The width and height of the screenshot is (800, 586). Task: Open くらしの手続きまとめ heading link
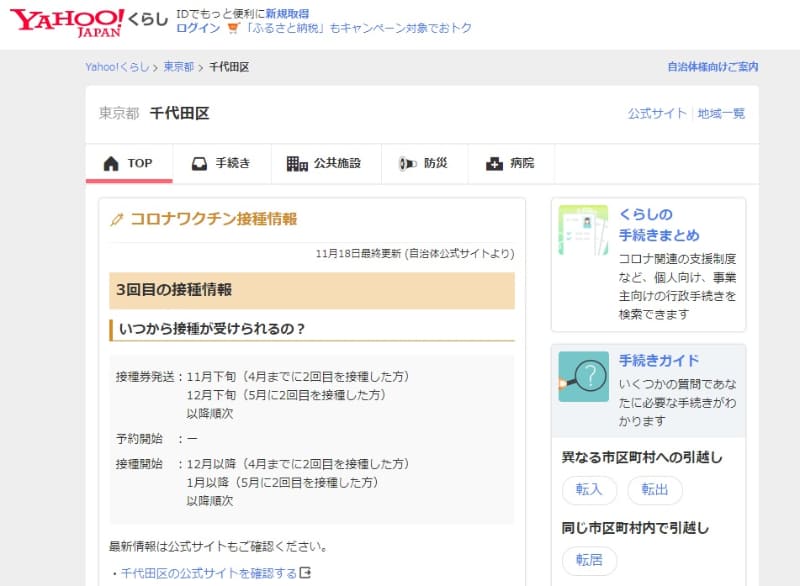(659, 224)
